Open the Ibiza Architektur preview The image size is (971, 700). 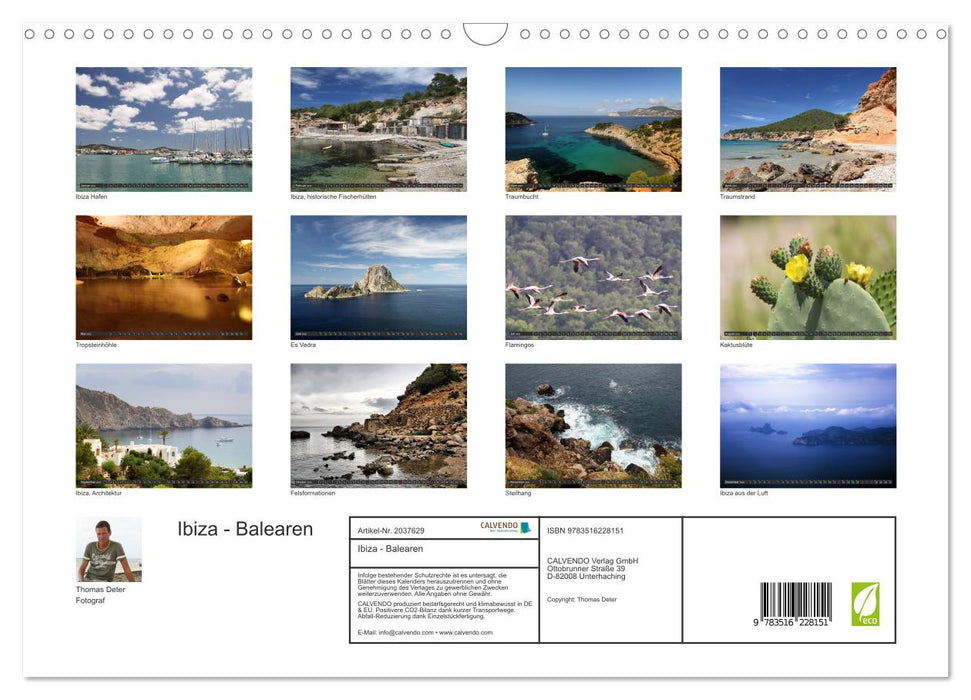point(164,426)
